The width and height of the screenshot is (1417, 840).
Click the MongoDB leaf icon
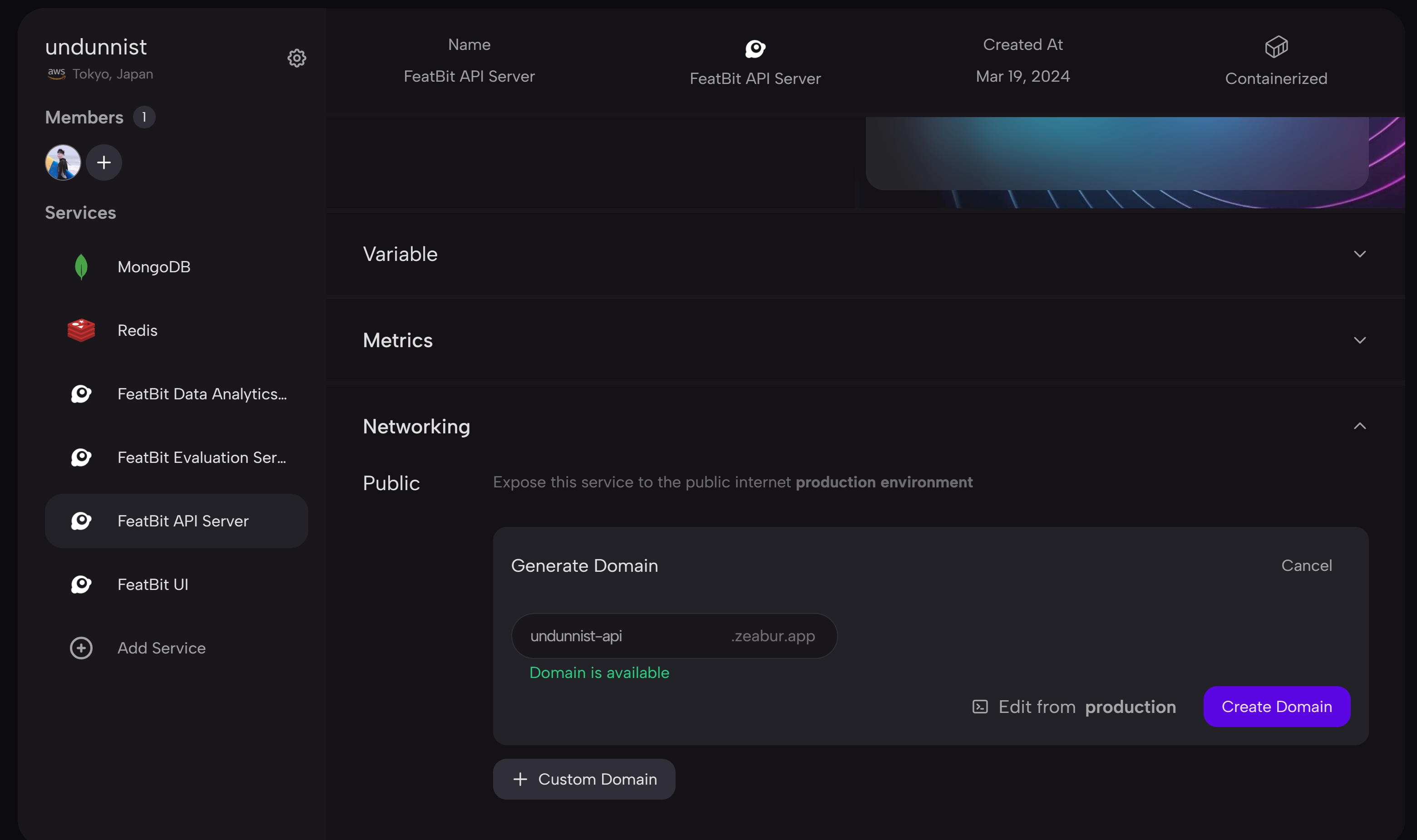pyautogui.click(x=81, y=266)
